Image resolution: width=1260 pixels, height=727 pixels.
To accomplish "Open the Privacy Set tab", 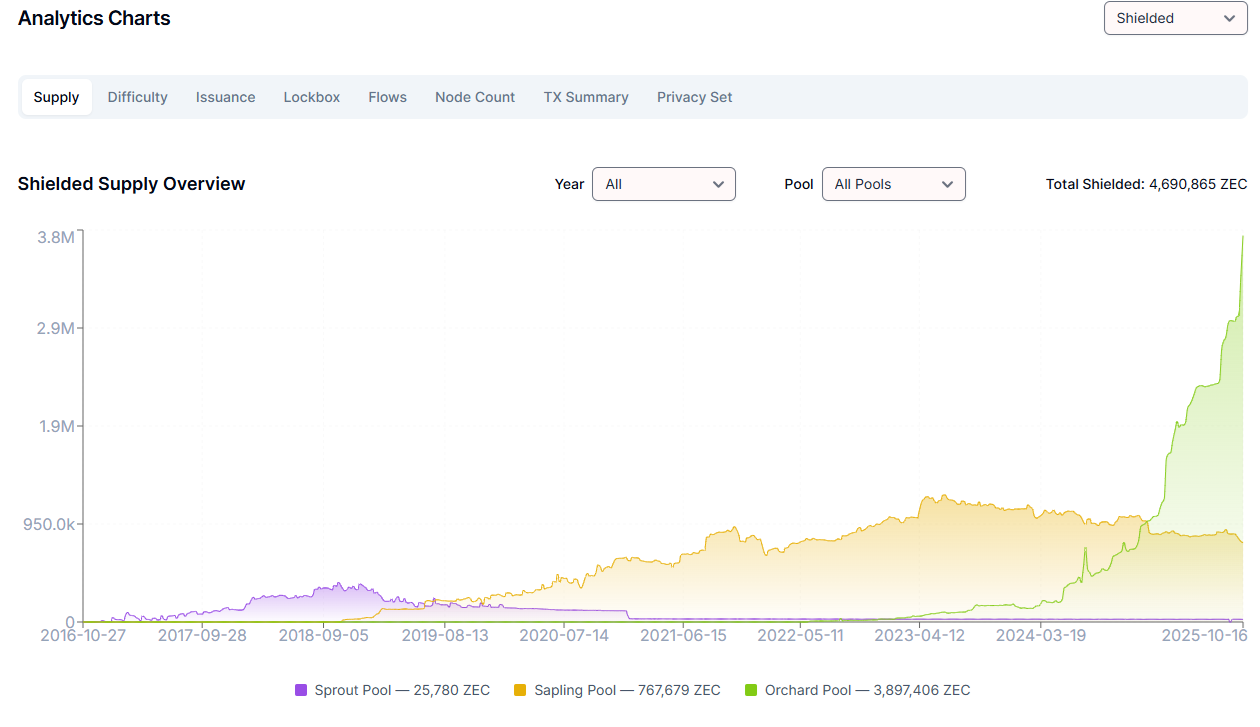I will click(694, 97).
